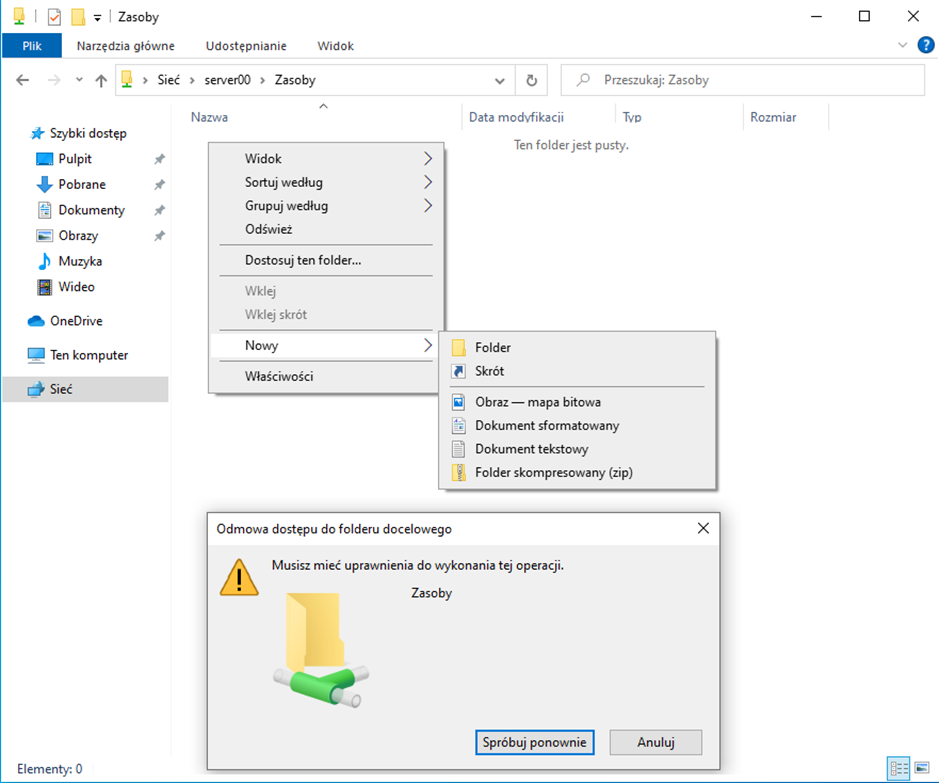Viewport: 939px width, 783px height.
Task: Open the Plik menu tab
Action: pos(32,46)
